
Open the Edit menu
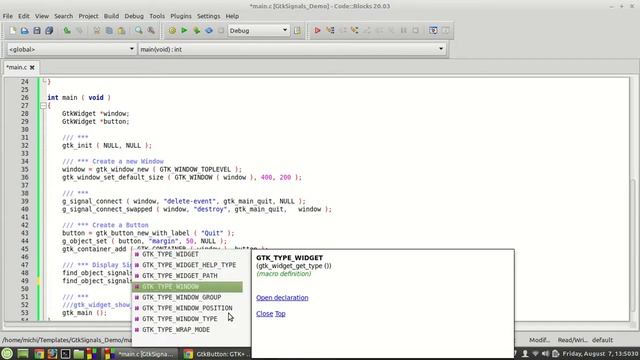(24, 16)
